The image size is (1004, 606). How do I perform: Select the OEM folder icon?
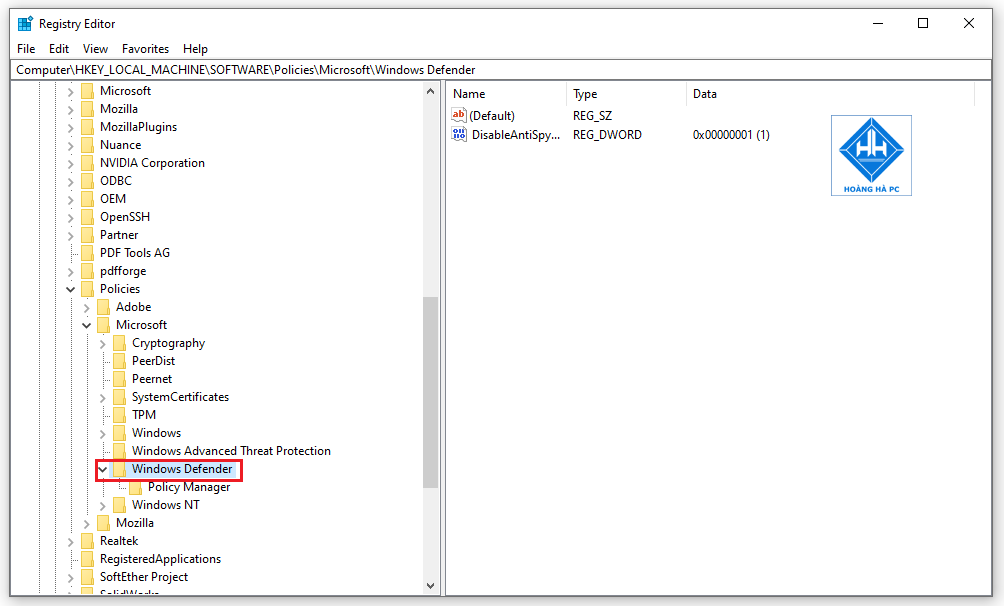(x=88, y=199)
